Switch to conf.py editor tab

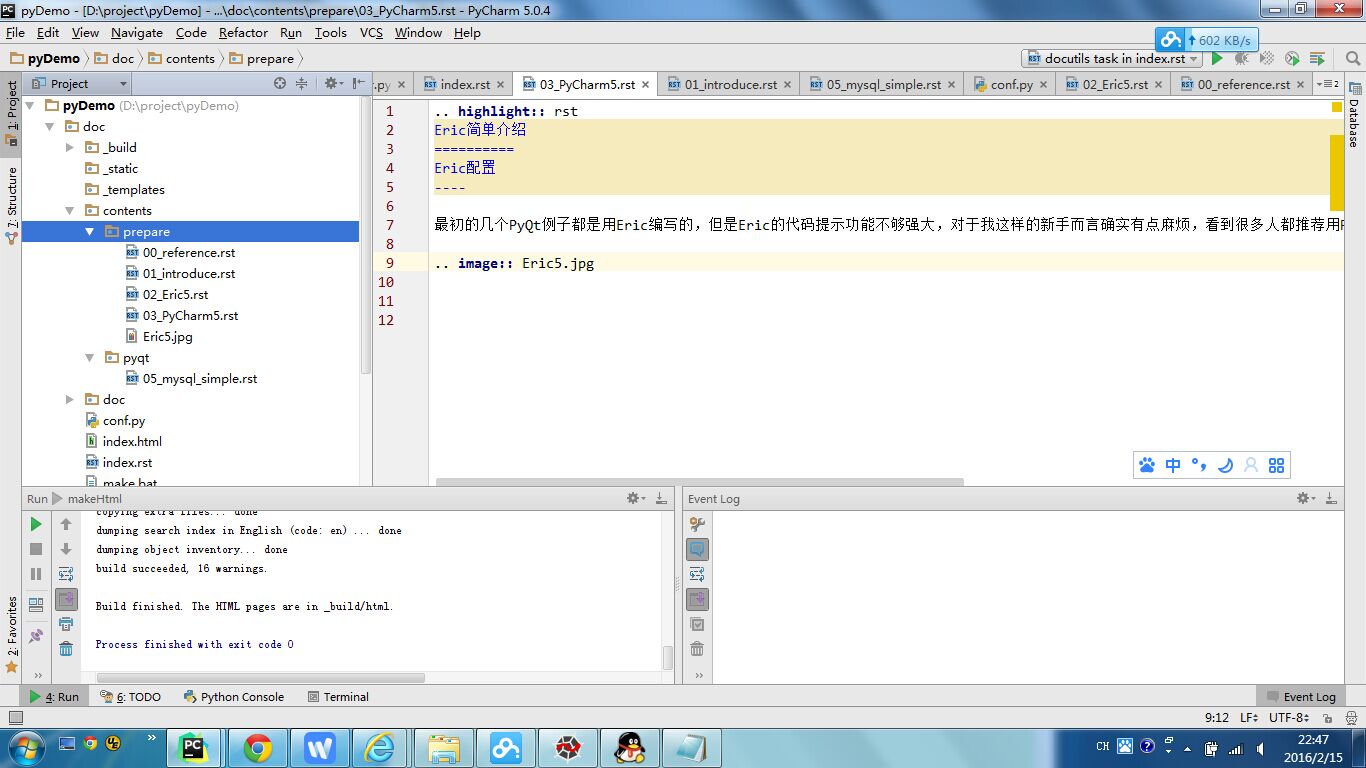click(x=1011, y=85)
